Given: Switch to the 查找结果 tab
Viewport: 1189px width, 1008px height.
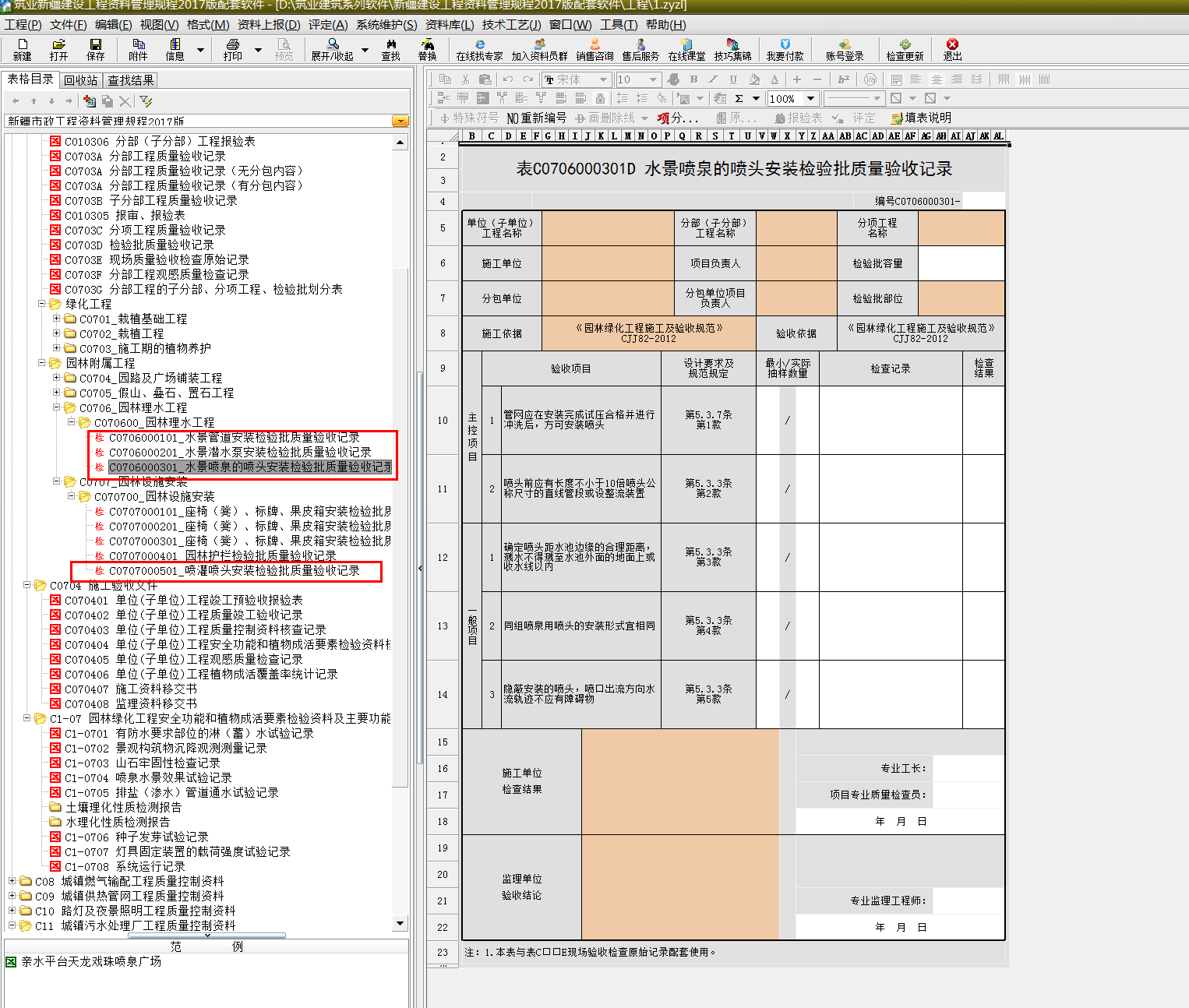Looking at the screenshot, I should tap(130, 80).
